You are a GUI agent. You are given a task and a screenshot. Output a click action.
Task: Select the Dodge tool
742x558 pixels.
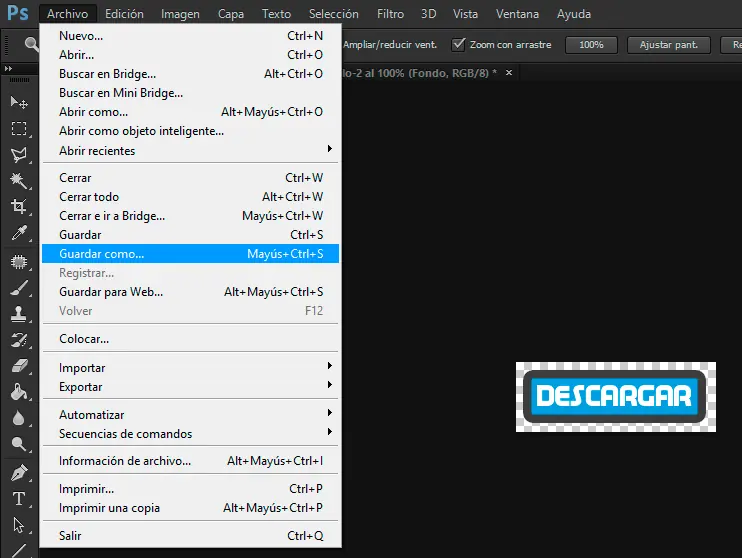pos(19,444)
